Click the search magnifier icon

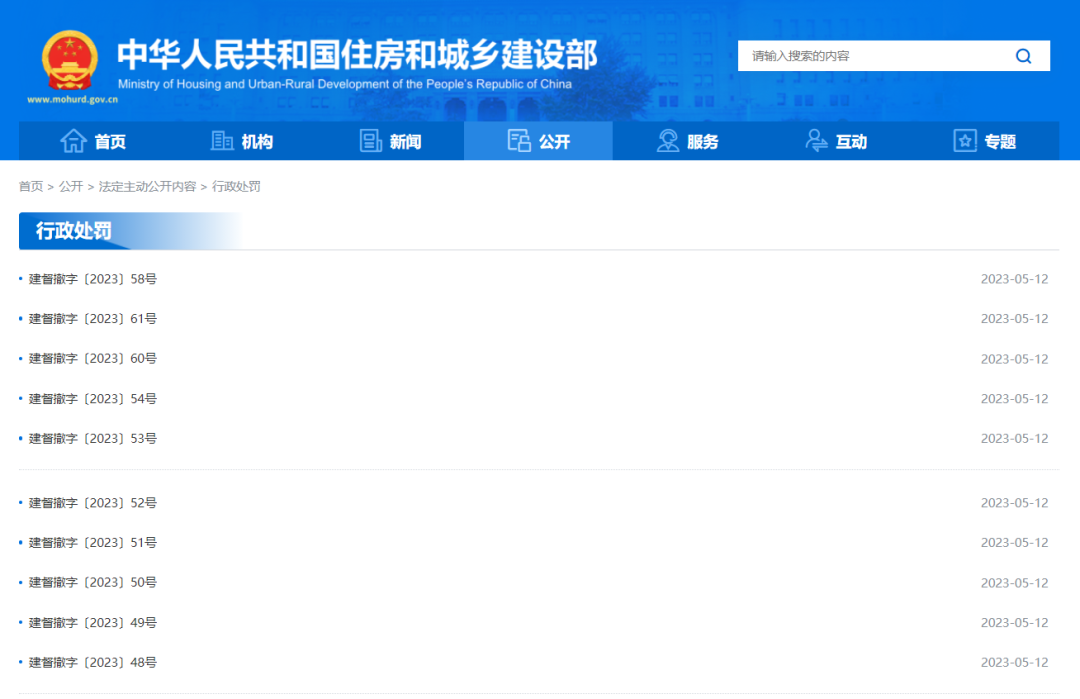tap(1024, 56)
